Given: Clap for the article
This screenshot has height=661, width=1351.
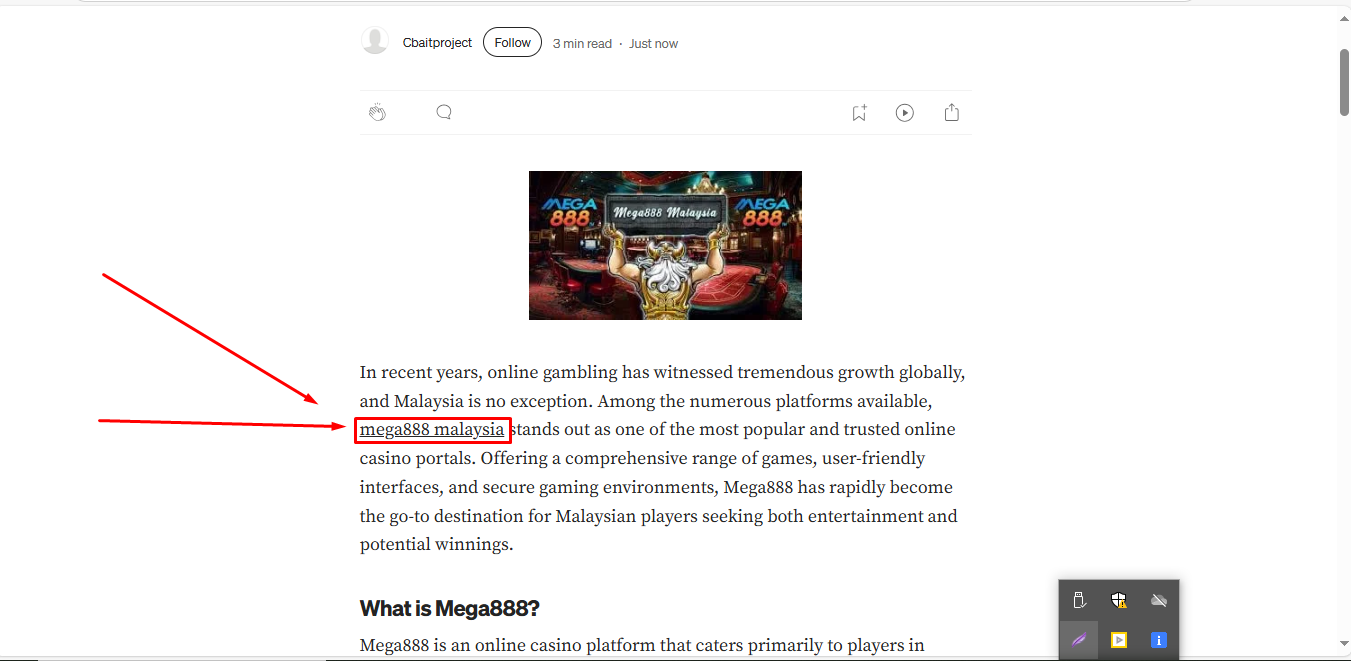Looking at the screenshot, I should pos(377,112).
